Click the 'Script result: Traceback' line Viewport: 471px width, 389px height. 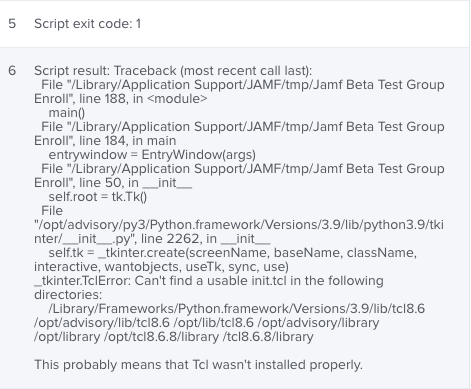(x=173, y=71)
